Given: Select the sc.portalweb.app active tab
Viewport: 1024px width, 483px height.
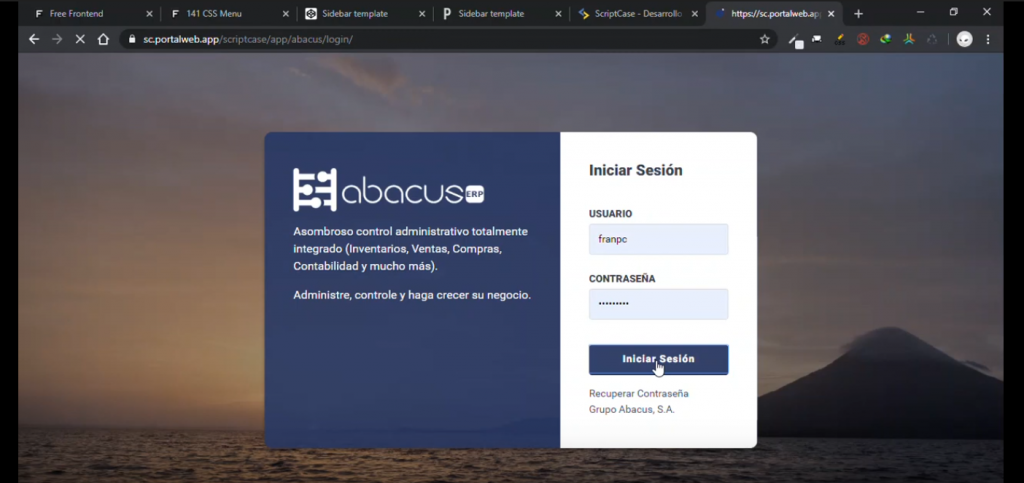Looking at the screenshot, I should pos(776,14).
